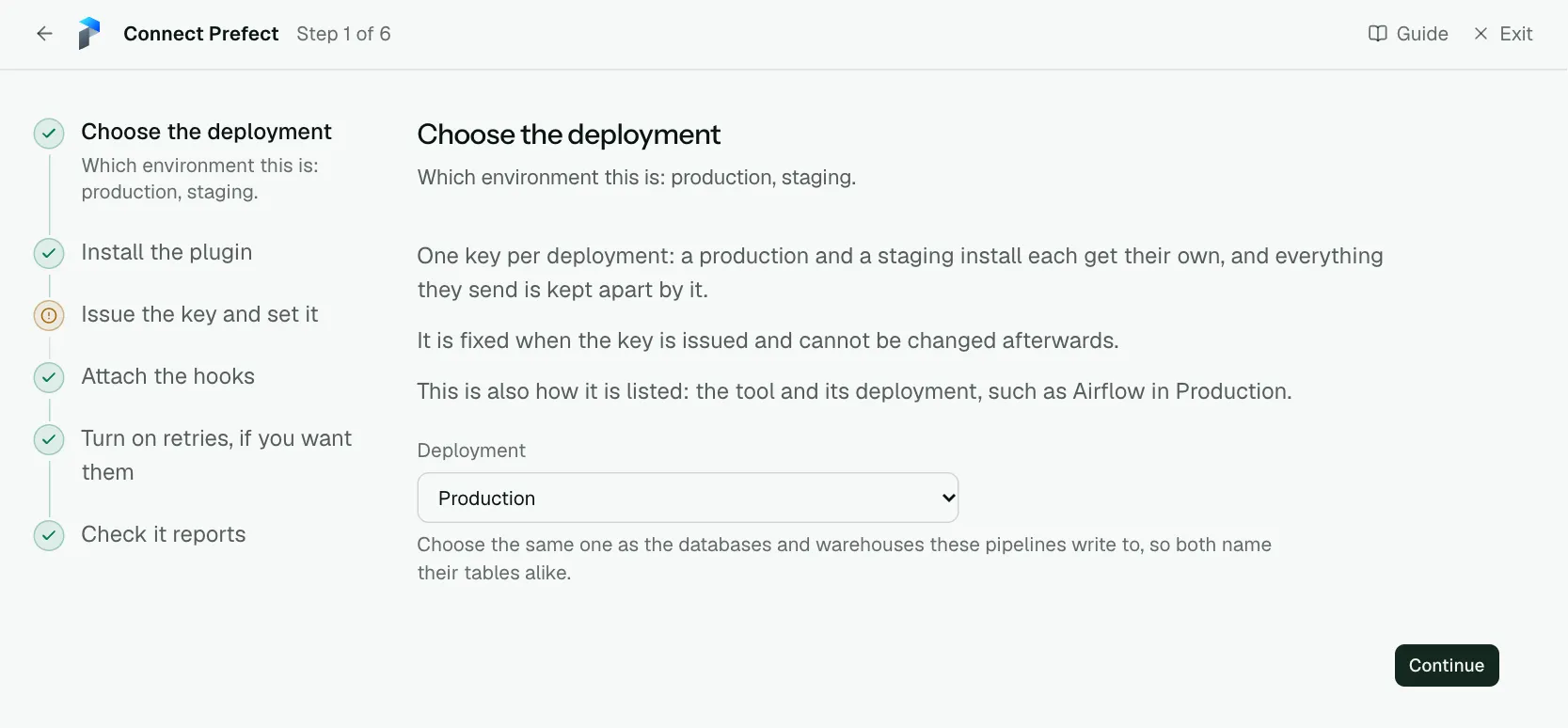The height and width of the screenshot is (728, 1568).
Task: Click the Choose the deployment main heading
Action: [x=569, y=135]
